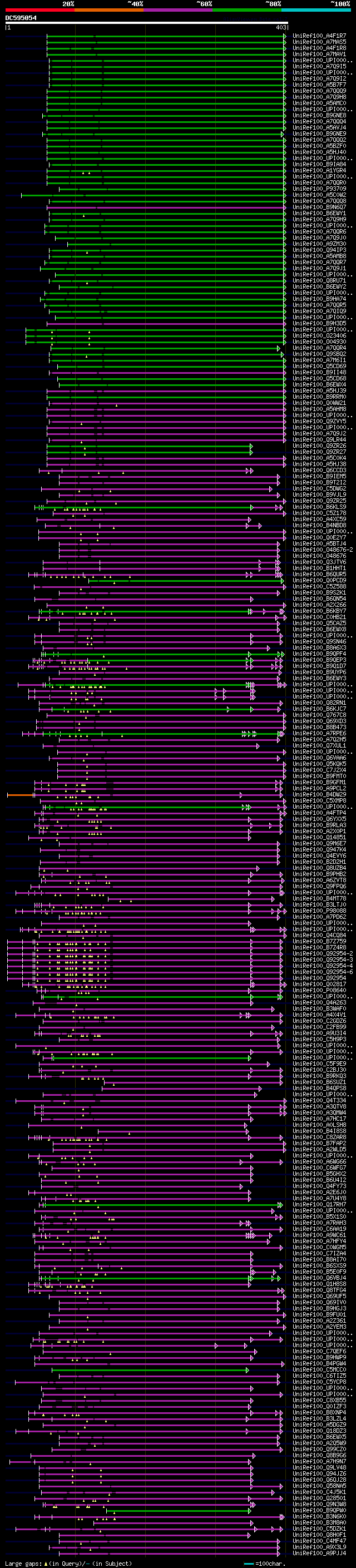The height and width of the screenshot is (1568, 356).
Task: Select hit label UniRef100_A2WLD5
Action: 319,1149
